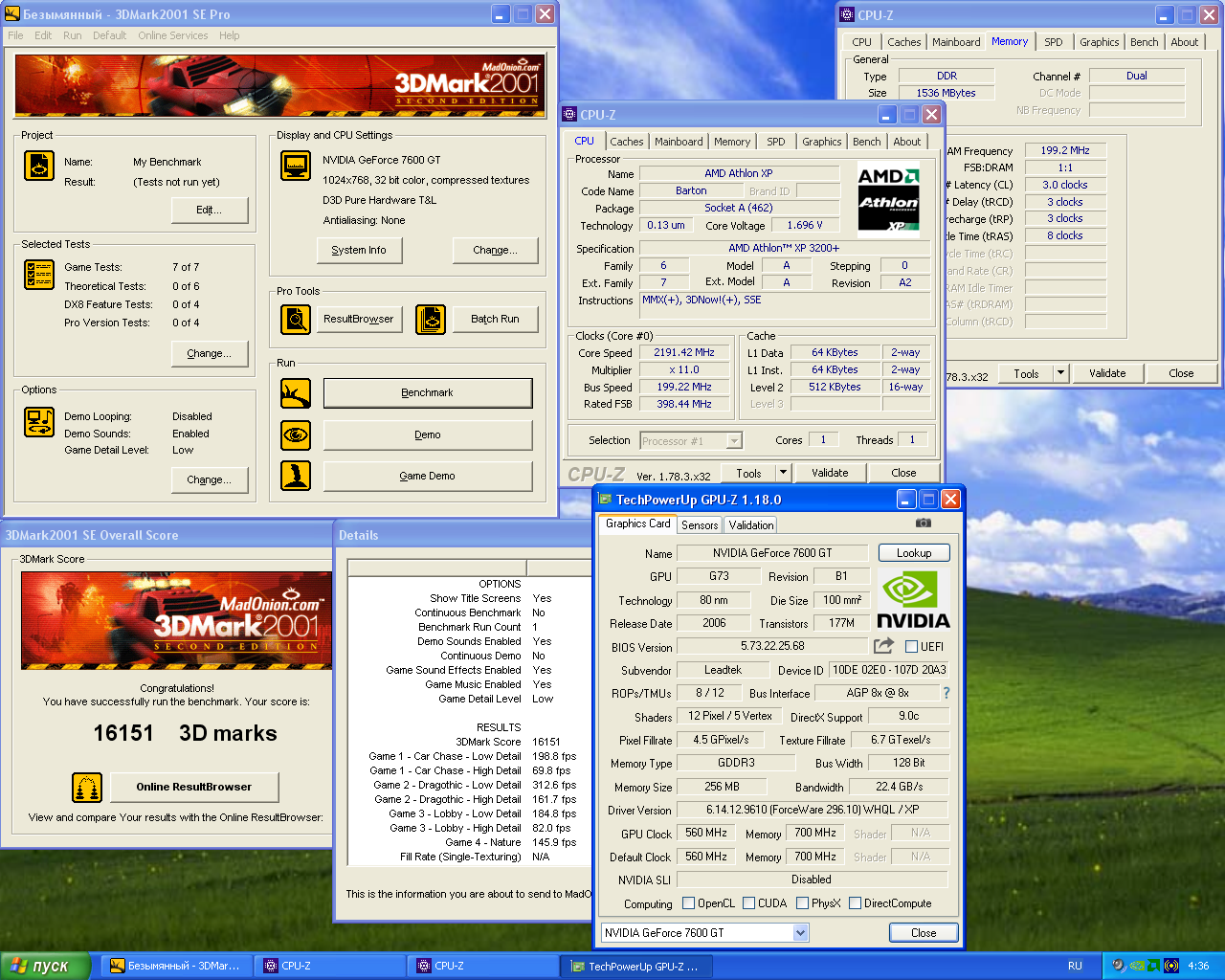Click the NVIDIA logo in GPU-Z
This screenshot has height=980, width=1225.
pos(914,600)
